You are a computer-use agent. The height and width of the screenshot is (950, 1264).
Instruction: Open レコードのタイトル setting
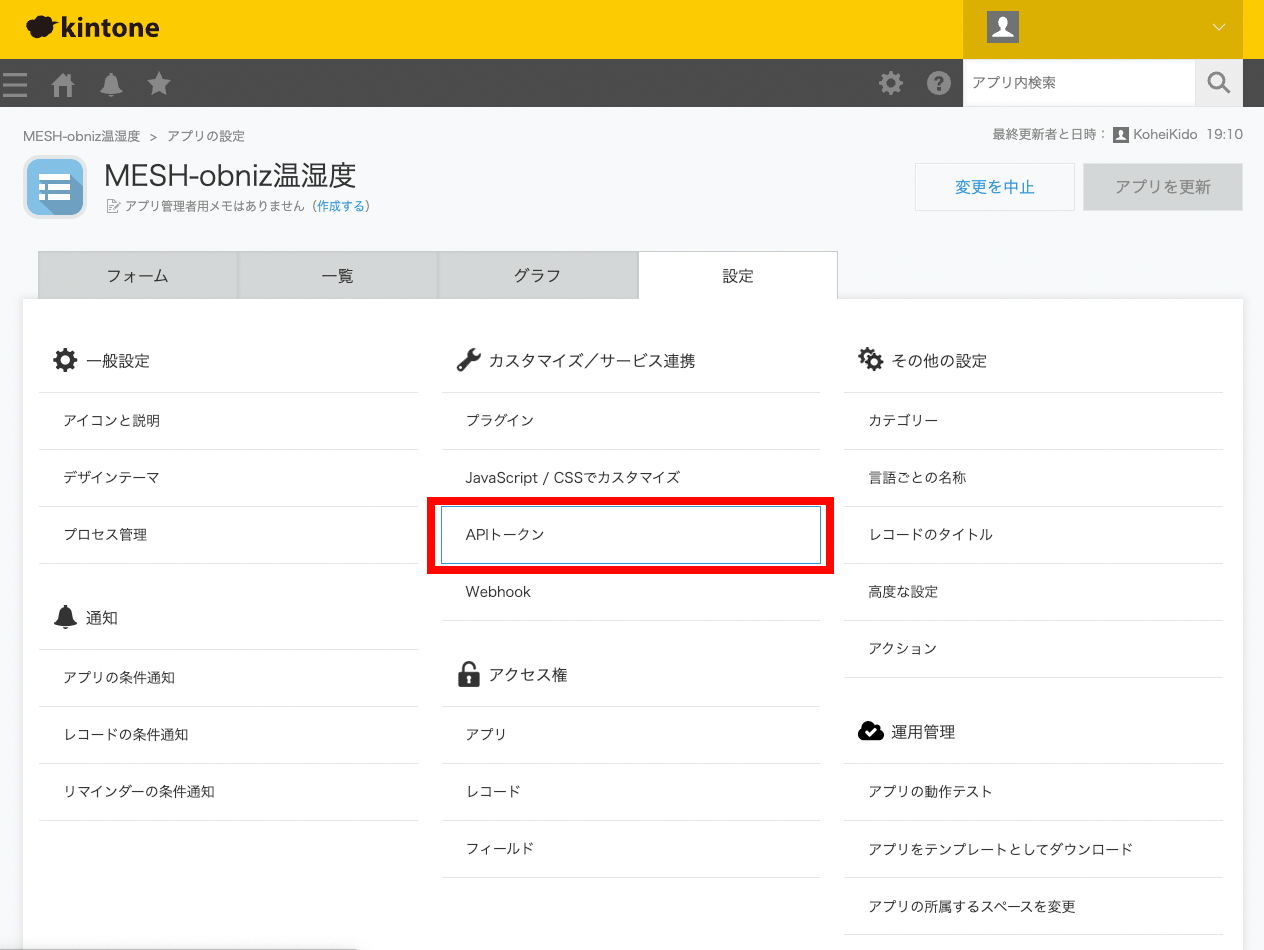(1034, 535)
